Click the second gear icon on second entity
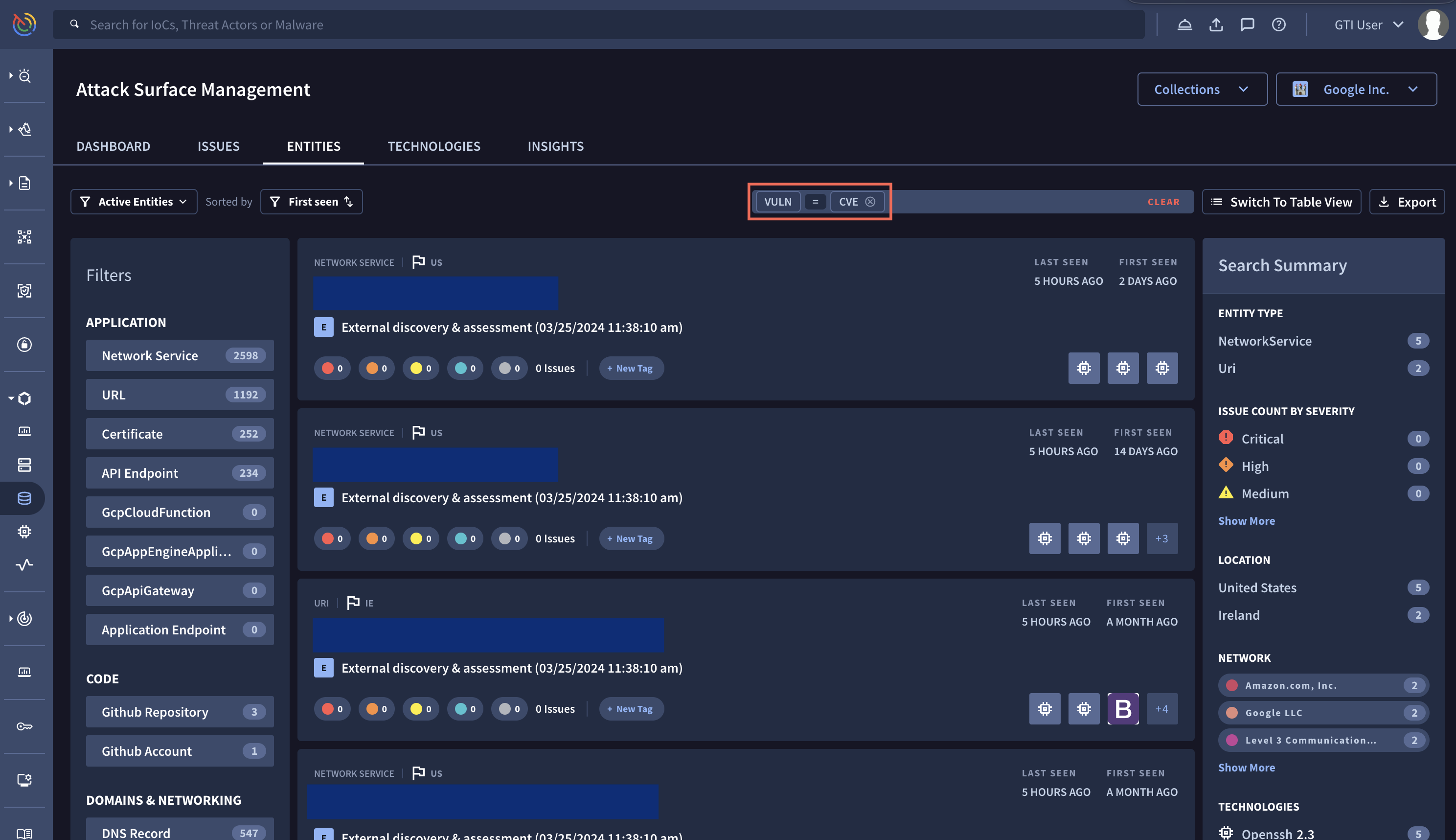 (x=1084, y=538)
